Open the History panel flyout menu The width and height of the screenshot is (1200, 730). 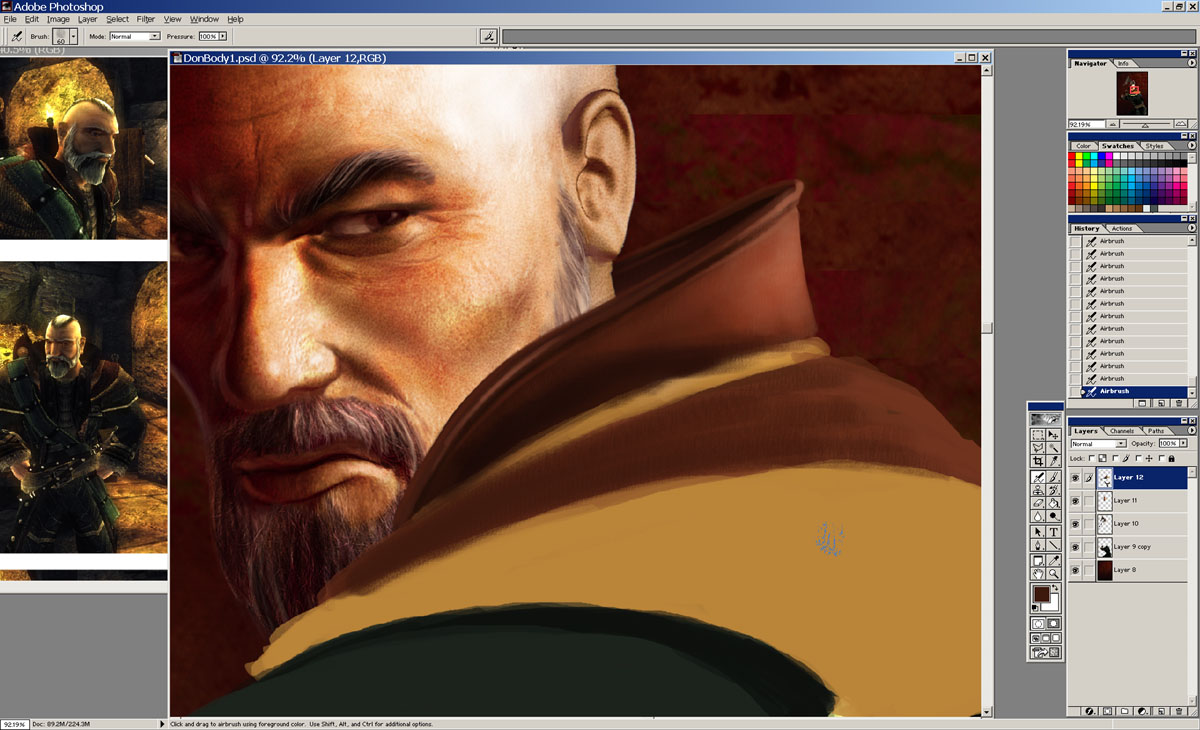[x=1191, y=229]
